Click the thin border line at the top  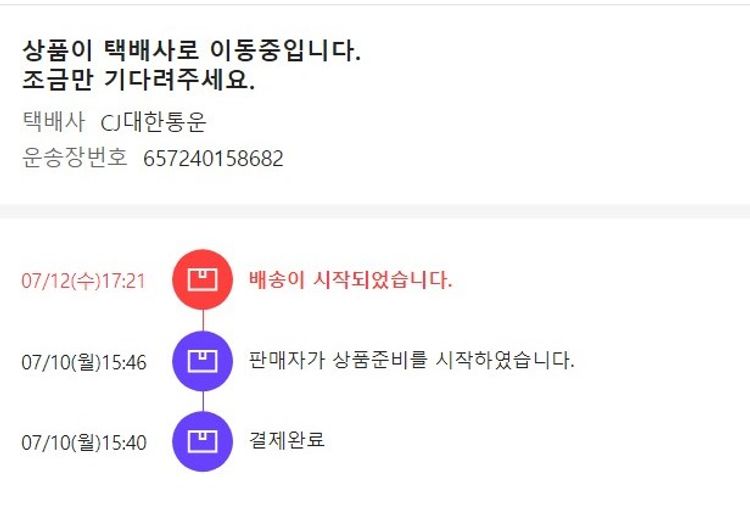[375, 4]
